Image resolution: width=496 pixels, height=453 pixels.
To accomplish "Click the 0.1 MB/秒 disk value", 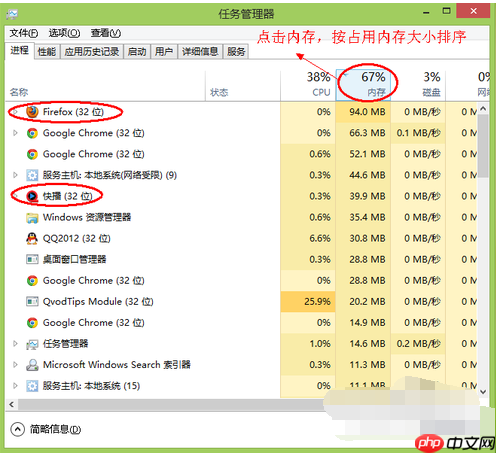I will click(x=419, y=133).
